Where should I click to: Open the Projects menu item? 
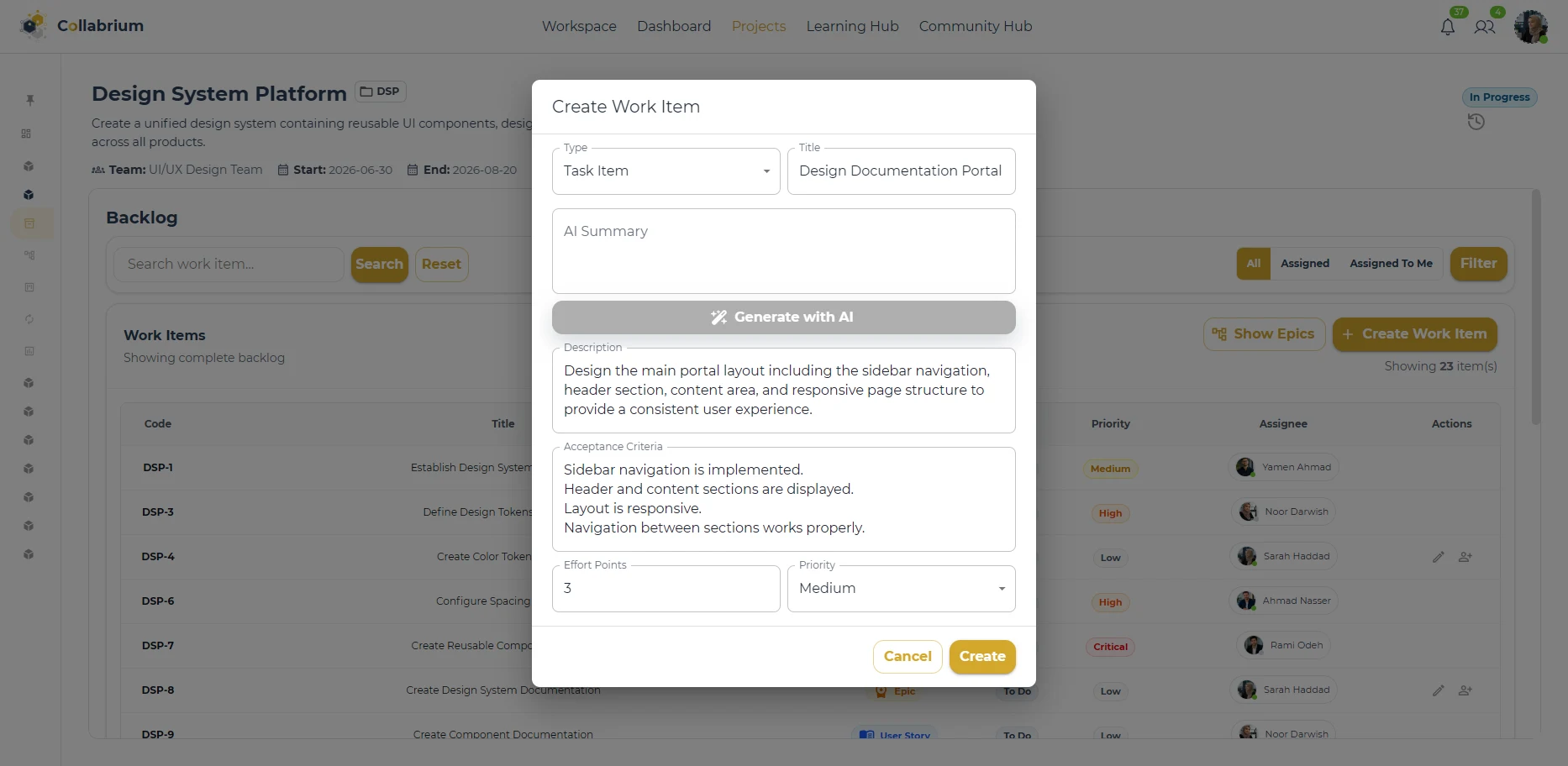[759, 26]
